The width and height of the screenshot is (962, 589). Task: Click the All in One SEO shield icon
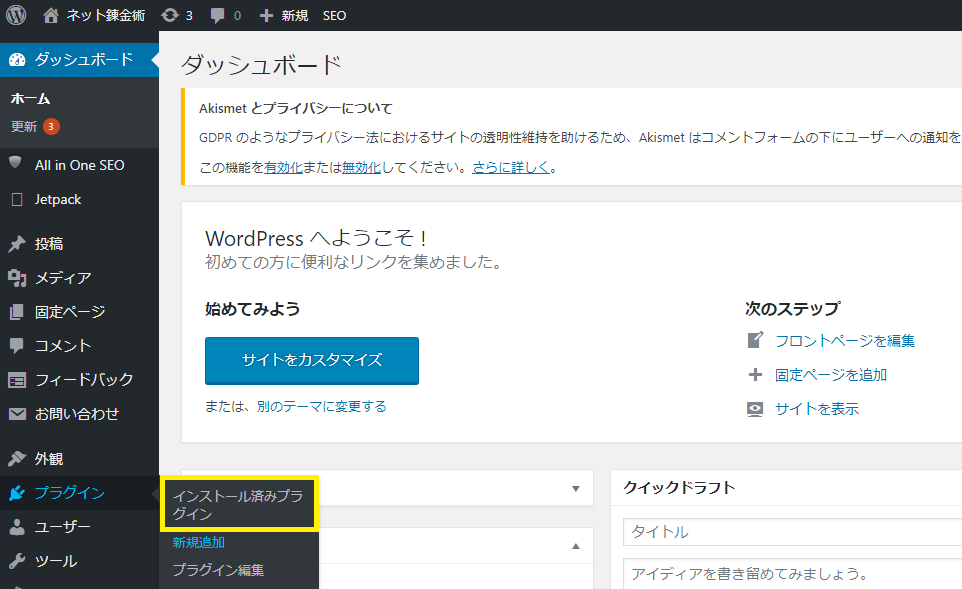point(16,164)
